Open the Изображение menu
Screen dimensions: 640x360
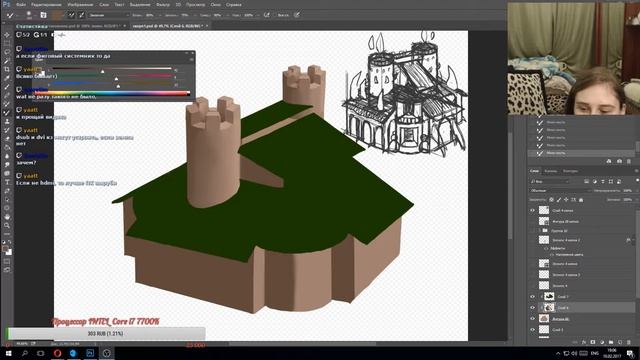tap(80, 4)
